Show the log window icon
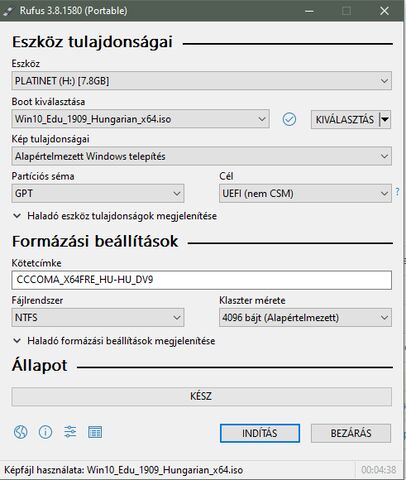Screen dimensions: 406x480 click(x=95, y=432)
